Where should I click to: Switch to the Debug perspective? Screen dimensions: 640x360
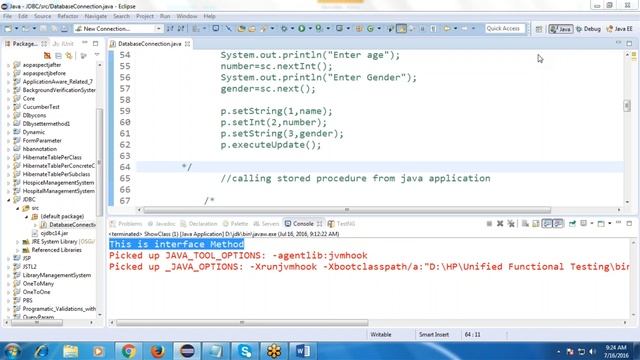tap(589, 29)
